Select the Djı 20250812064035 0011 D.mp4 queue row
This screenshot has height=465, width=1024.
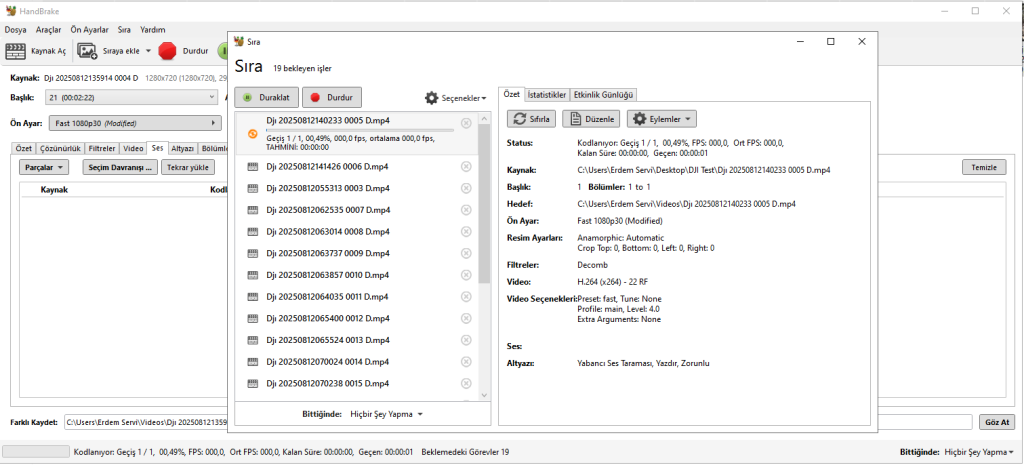[357, 297]
